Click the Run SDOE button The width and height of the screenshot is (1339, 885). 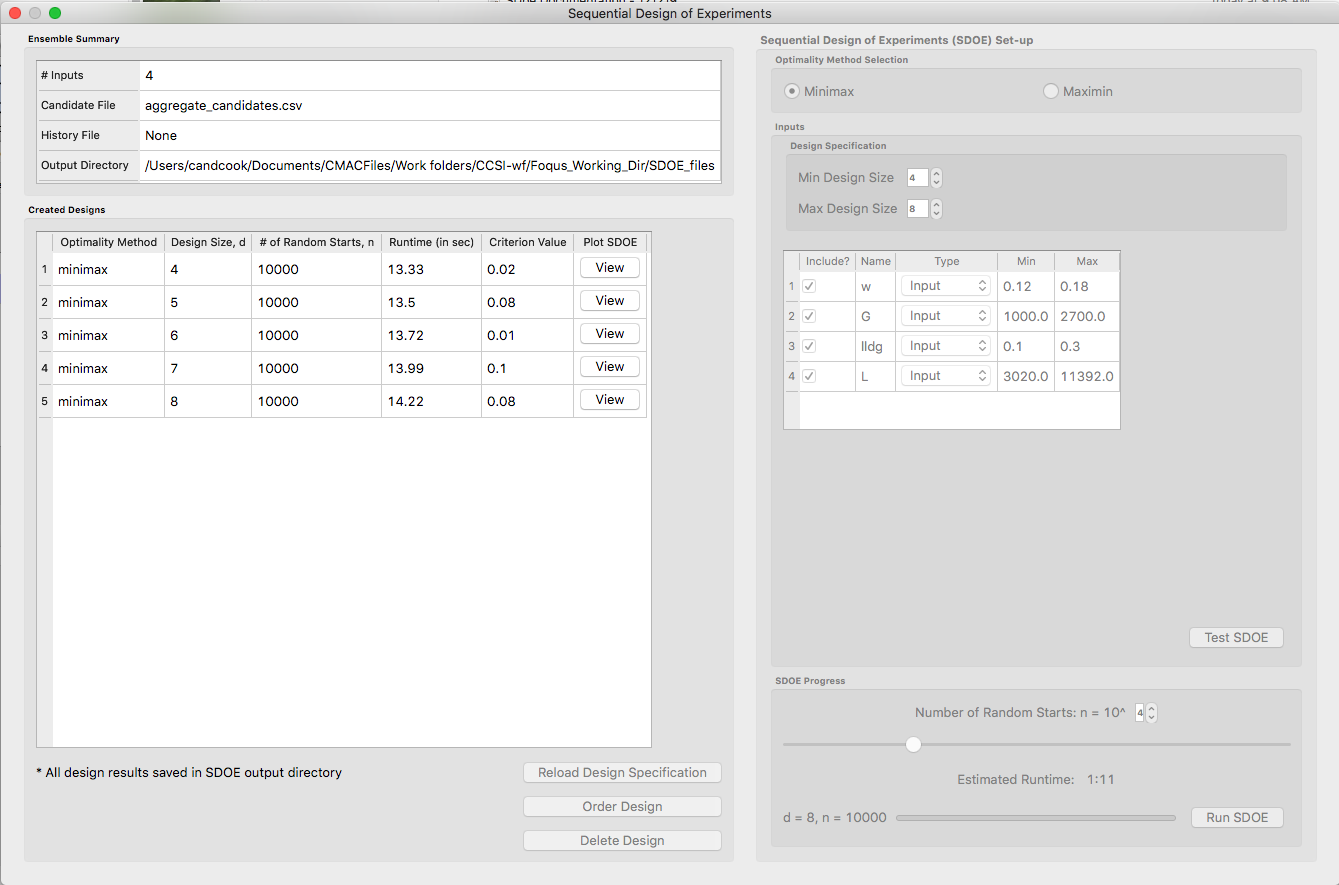[1237, 817]
